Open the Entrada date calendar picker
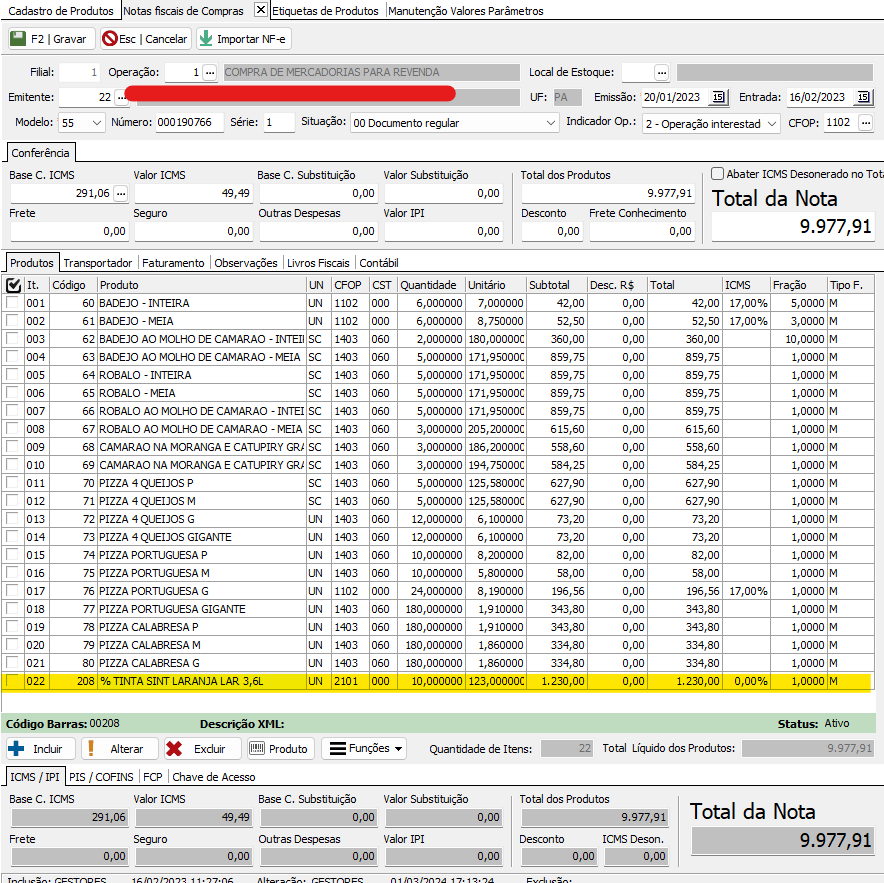Screen dimensions: 884x883 point(864,97)
